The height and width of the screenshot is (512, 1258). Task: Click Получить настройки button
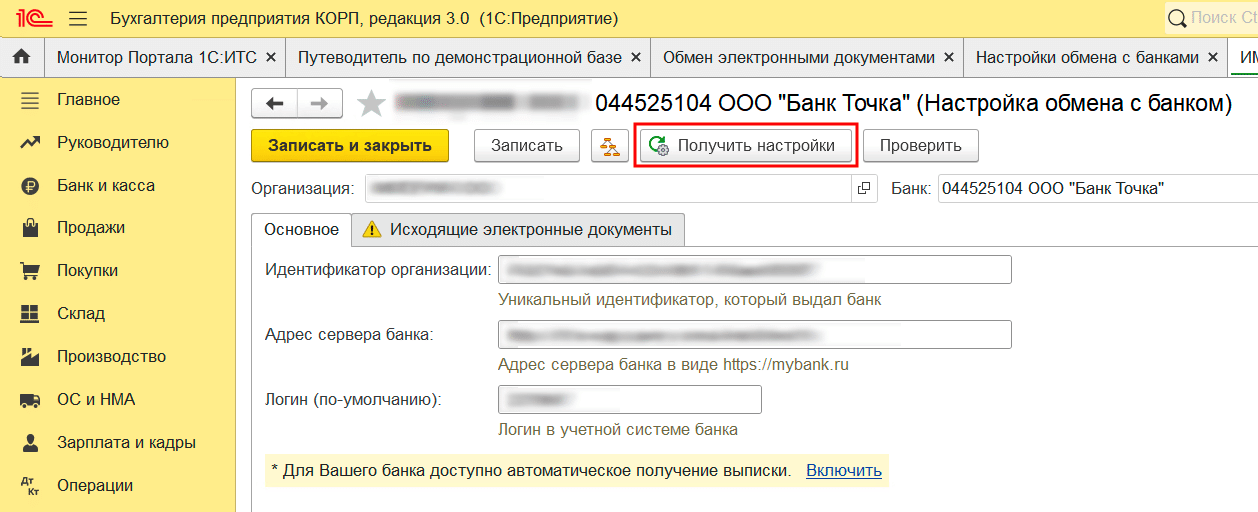tap(744, 145)
